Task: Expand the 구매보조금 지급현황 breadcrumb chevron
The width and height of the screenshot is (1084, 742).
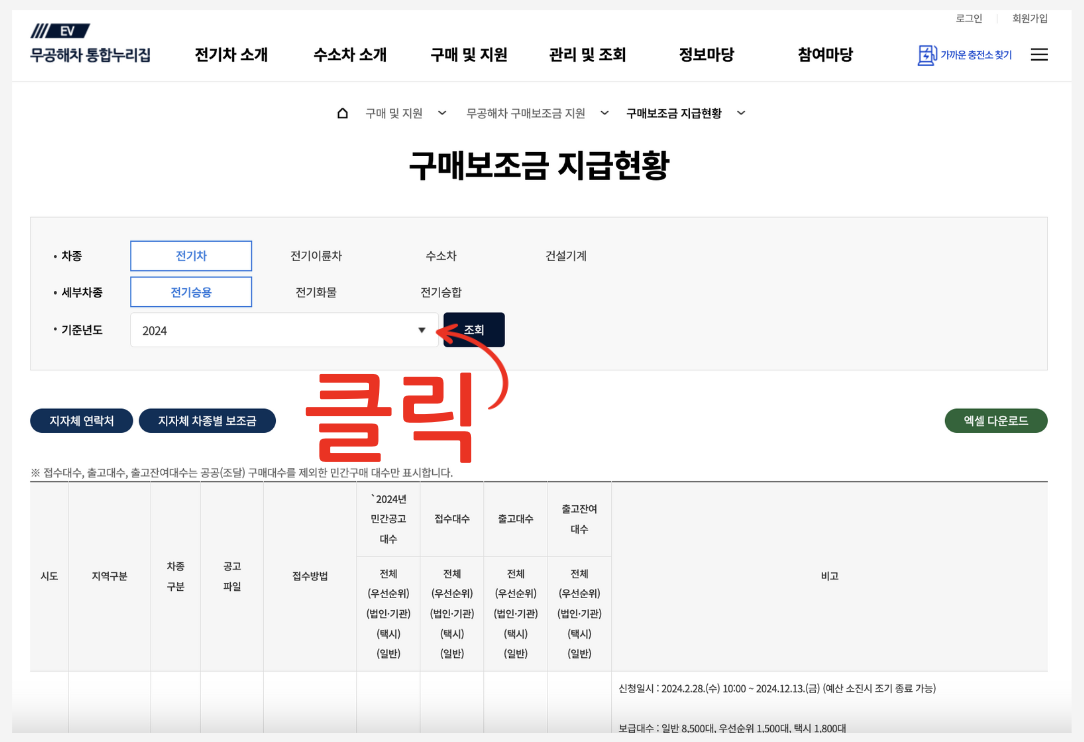Action: tap(740, 113)
